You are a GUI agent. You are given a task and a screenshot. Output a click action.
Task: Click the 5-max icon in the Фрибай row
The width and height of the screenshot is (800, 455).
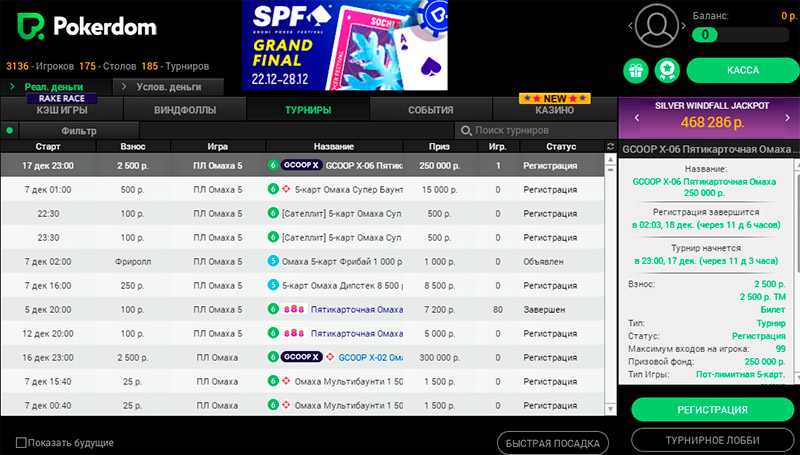coord(273,261)
